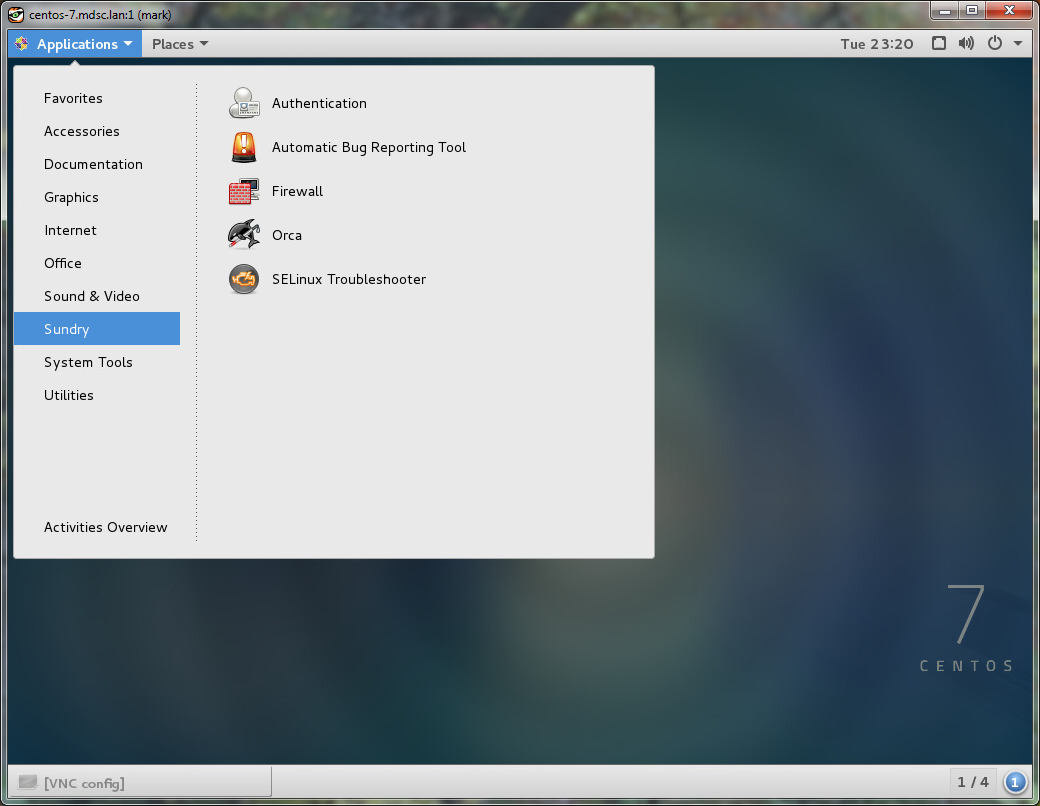Click the power icon in top bar
1040x806 pixels.
[x=994, y=44]
